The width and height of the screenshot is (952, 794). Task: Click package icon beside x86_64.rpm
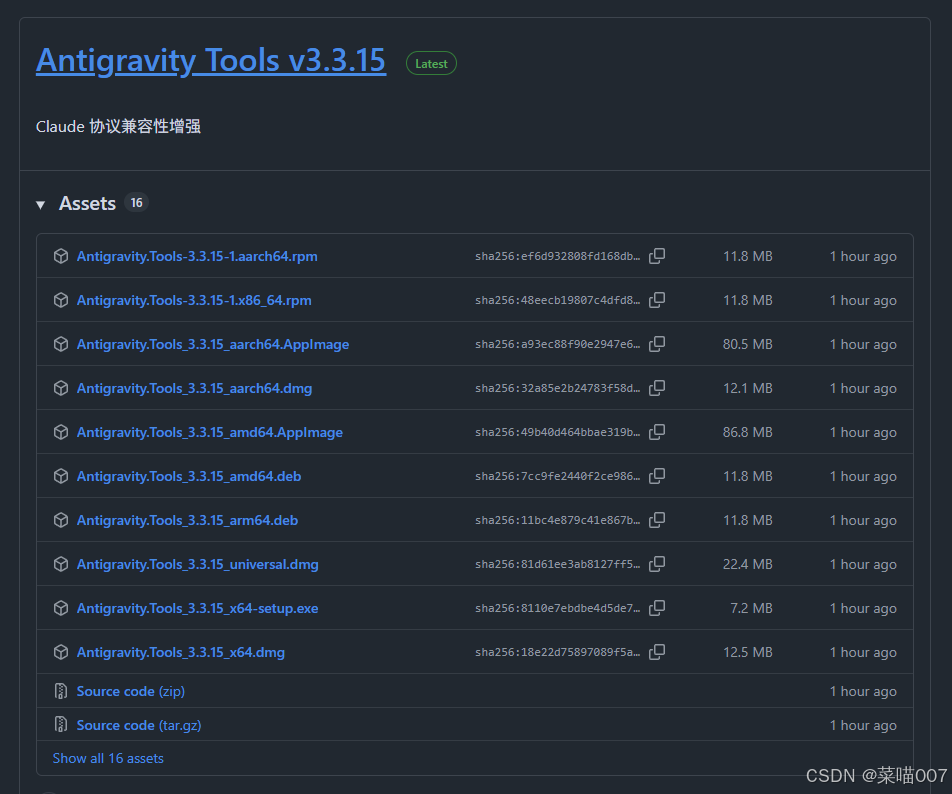point(61,300)
